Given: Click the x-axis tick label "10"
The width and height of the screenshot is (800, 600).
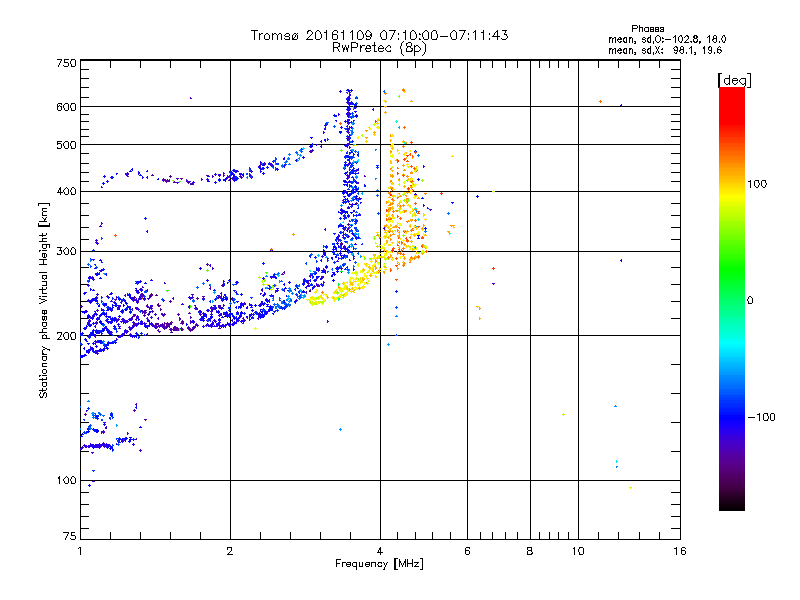Looking at the screenshot, I should tap(578, 551).
